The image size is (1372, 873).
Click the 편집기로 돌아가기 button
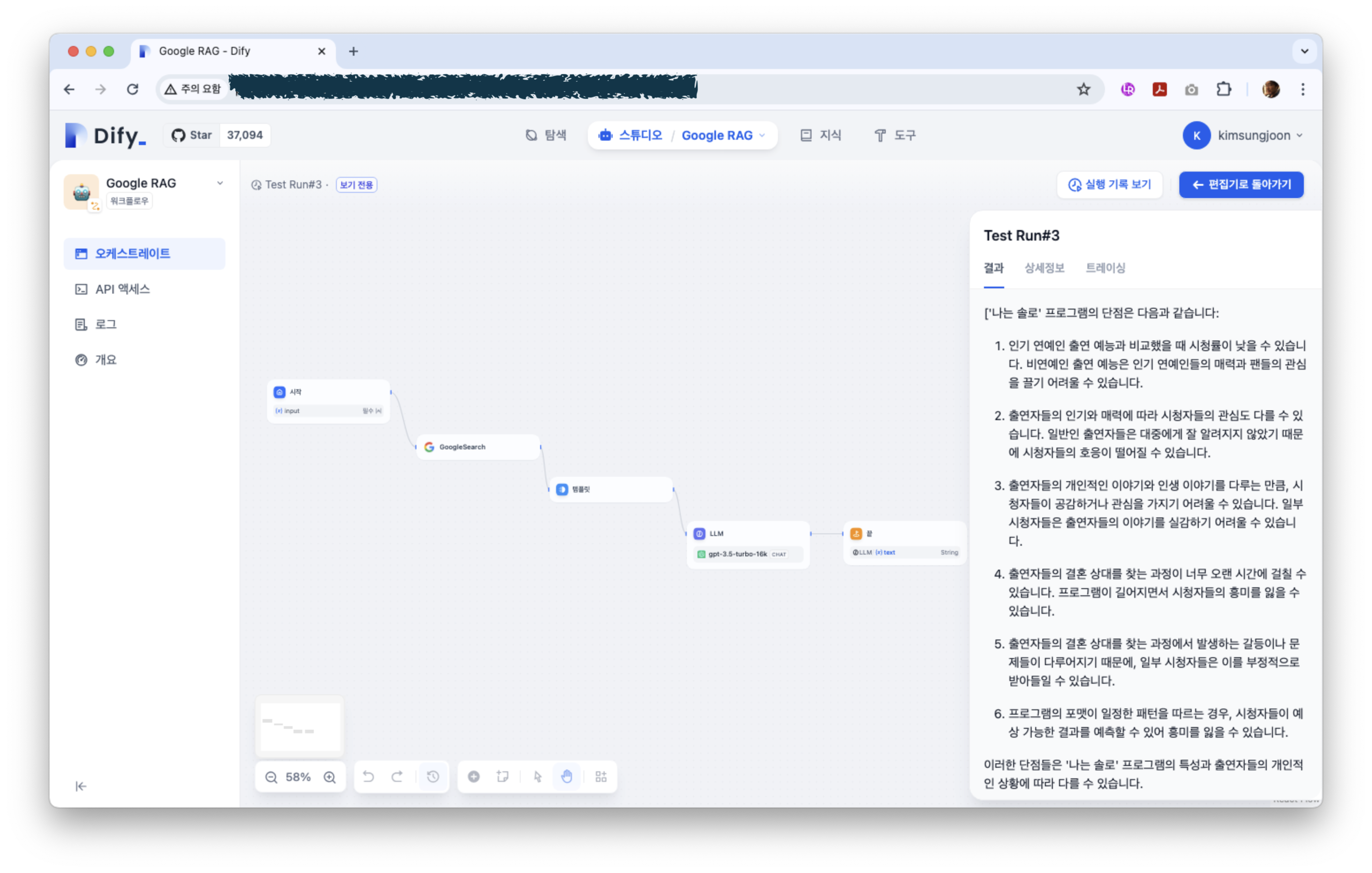[x=1241, y=185]
